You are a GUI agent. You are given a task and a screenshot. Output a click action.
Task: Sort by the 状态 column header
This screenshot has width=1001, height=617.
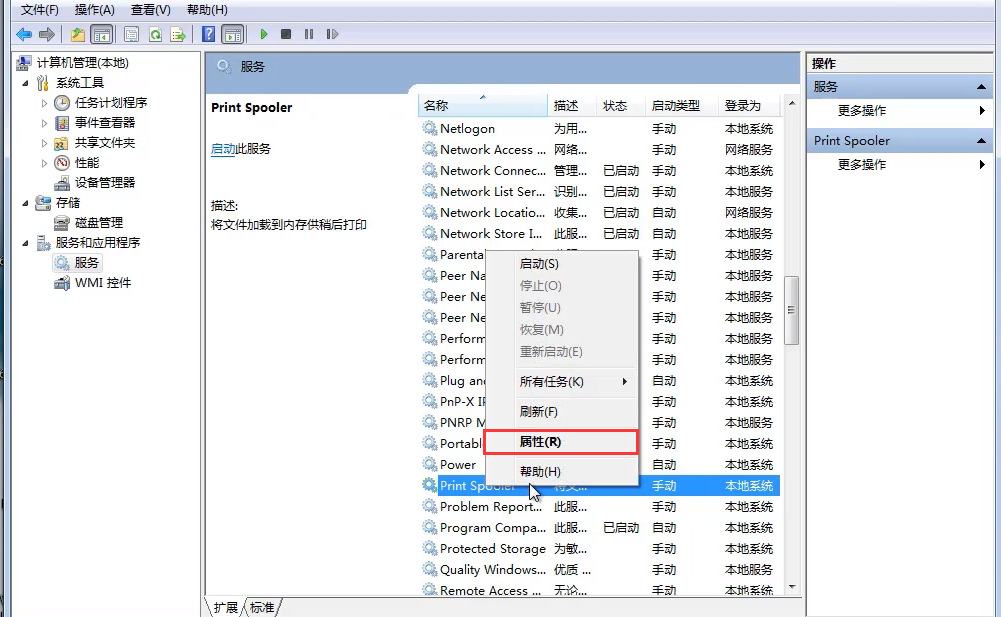[621, 105]
